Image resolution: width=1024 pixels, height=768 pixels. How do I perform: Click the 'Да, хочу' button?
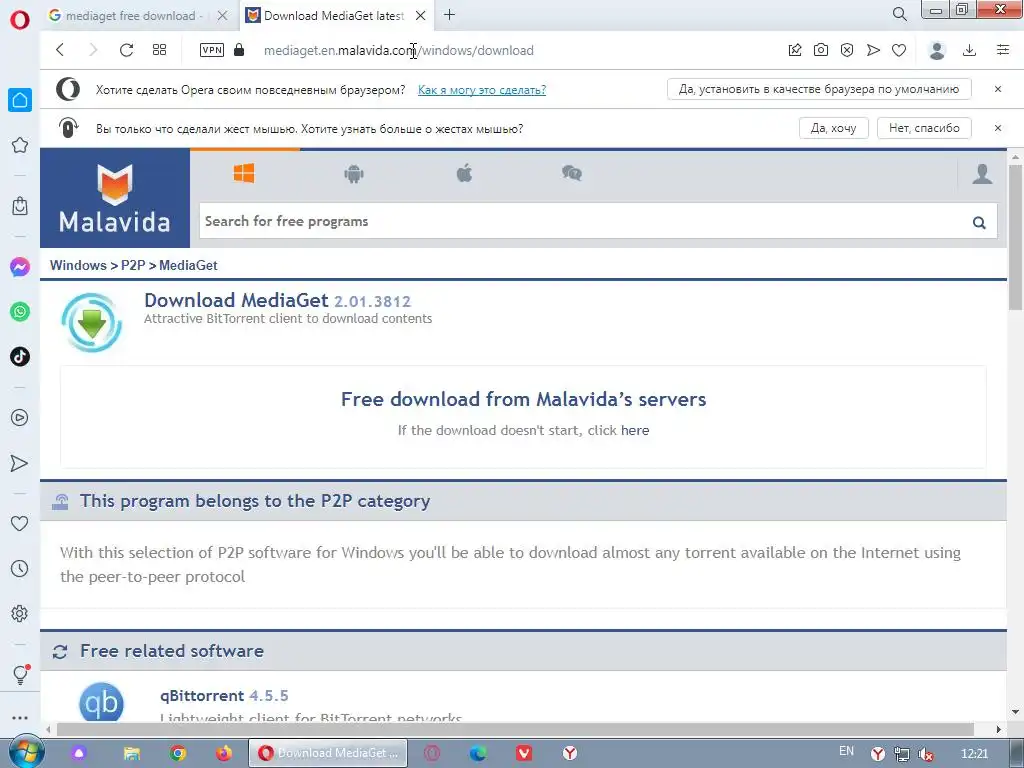[x=833, y=128]
